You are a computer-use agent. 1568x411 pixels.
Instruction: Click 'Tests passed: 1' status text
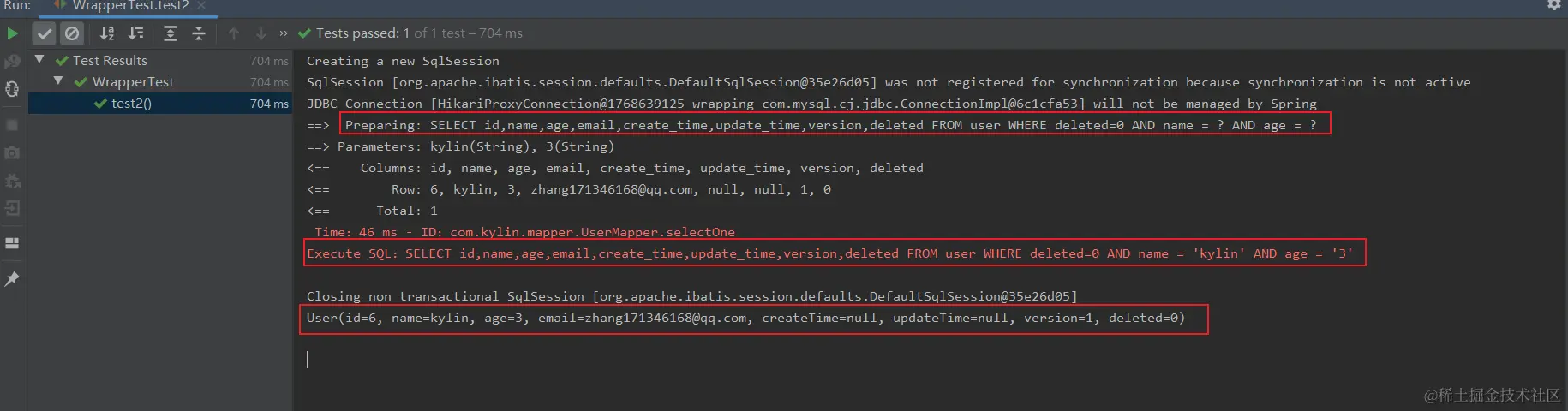(363, 33)
